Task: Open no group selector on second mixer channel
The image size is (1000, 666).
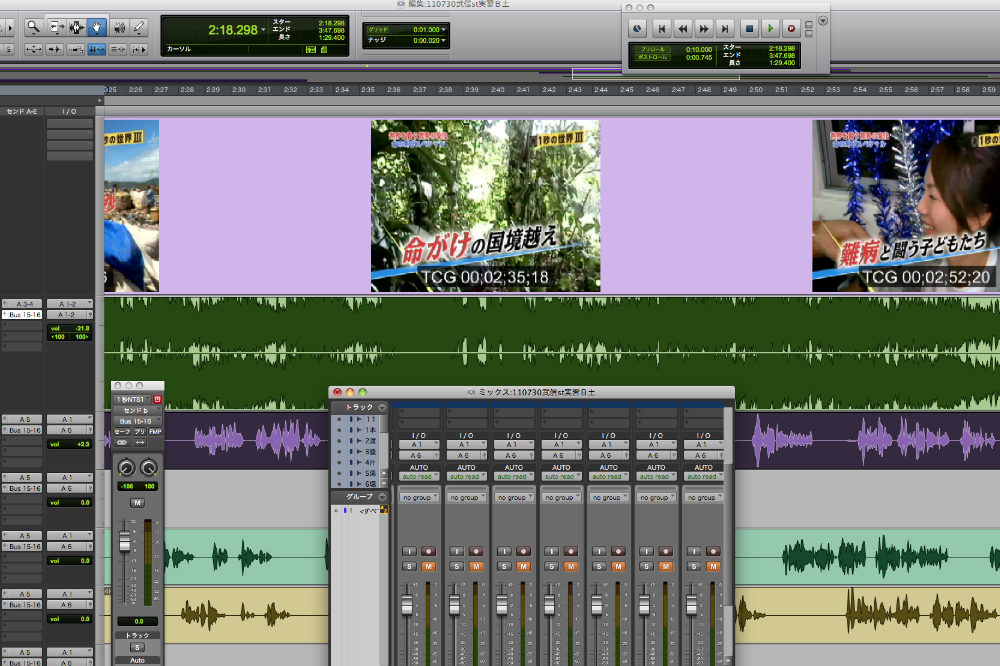Action: coord(466,497)
